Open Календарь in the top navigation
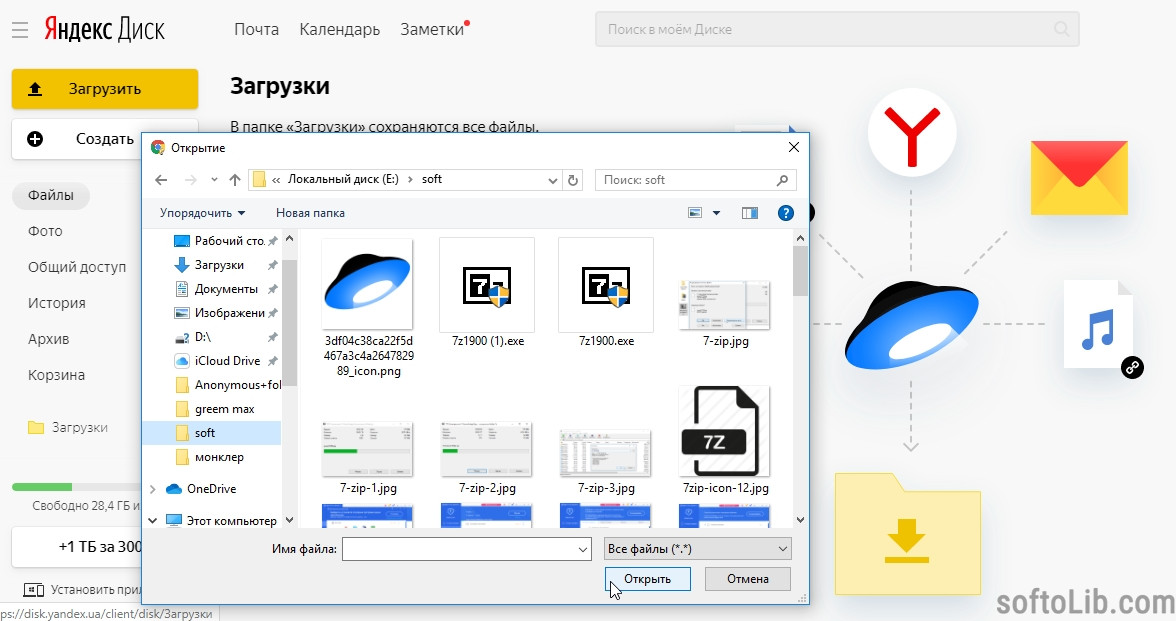This screenshot has width=1176, height=621. (340, 29)
